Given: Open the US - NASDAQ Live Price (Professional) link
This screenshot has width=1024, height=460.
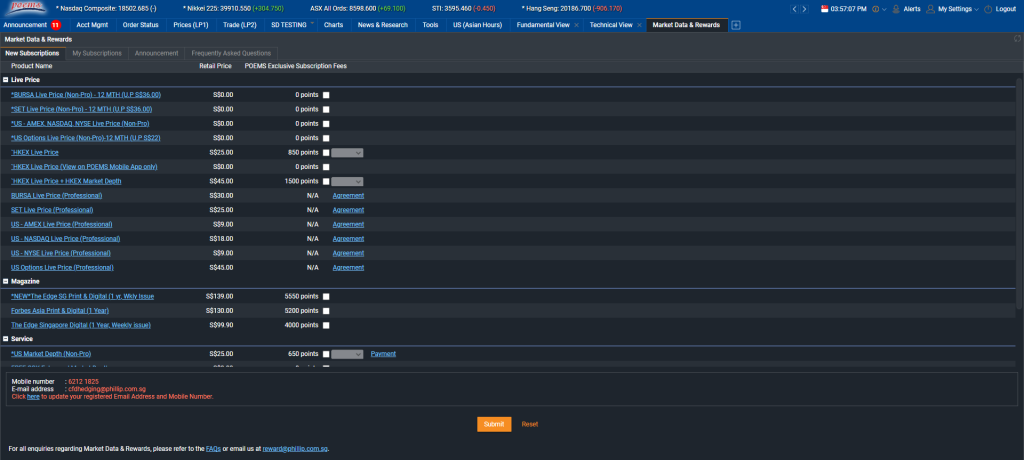Looking at the screenshot, I should pyautogui.click(x=65, y=238).
